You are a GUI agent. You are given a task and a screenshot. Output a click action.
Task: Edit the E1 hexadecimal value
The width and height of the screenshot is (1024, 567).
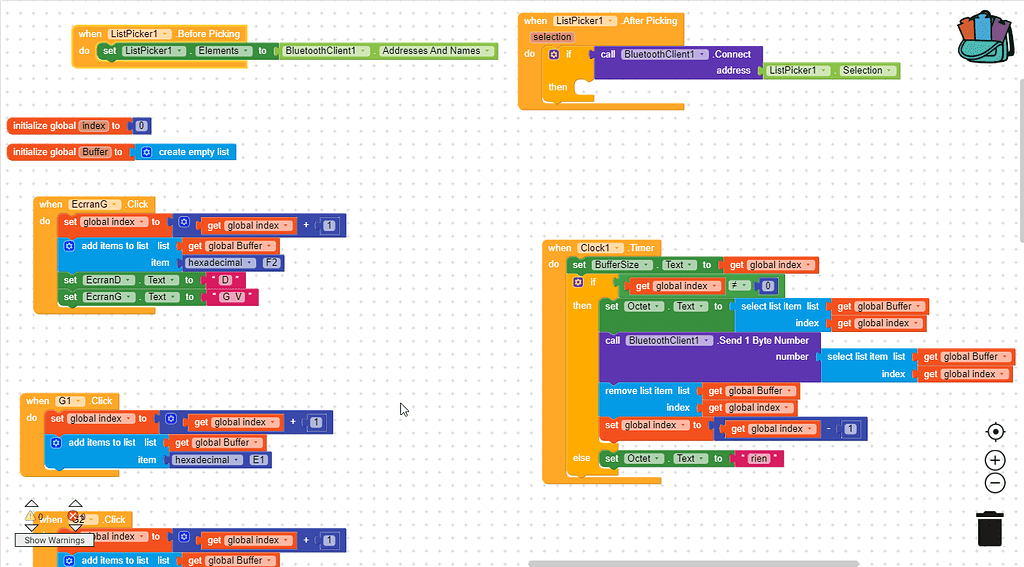tap(259, 460)
